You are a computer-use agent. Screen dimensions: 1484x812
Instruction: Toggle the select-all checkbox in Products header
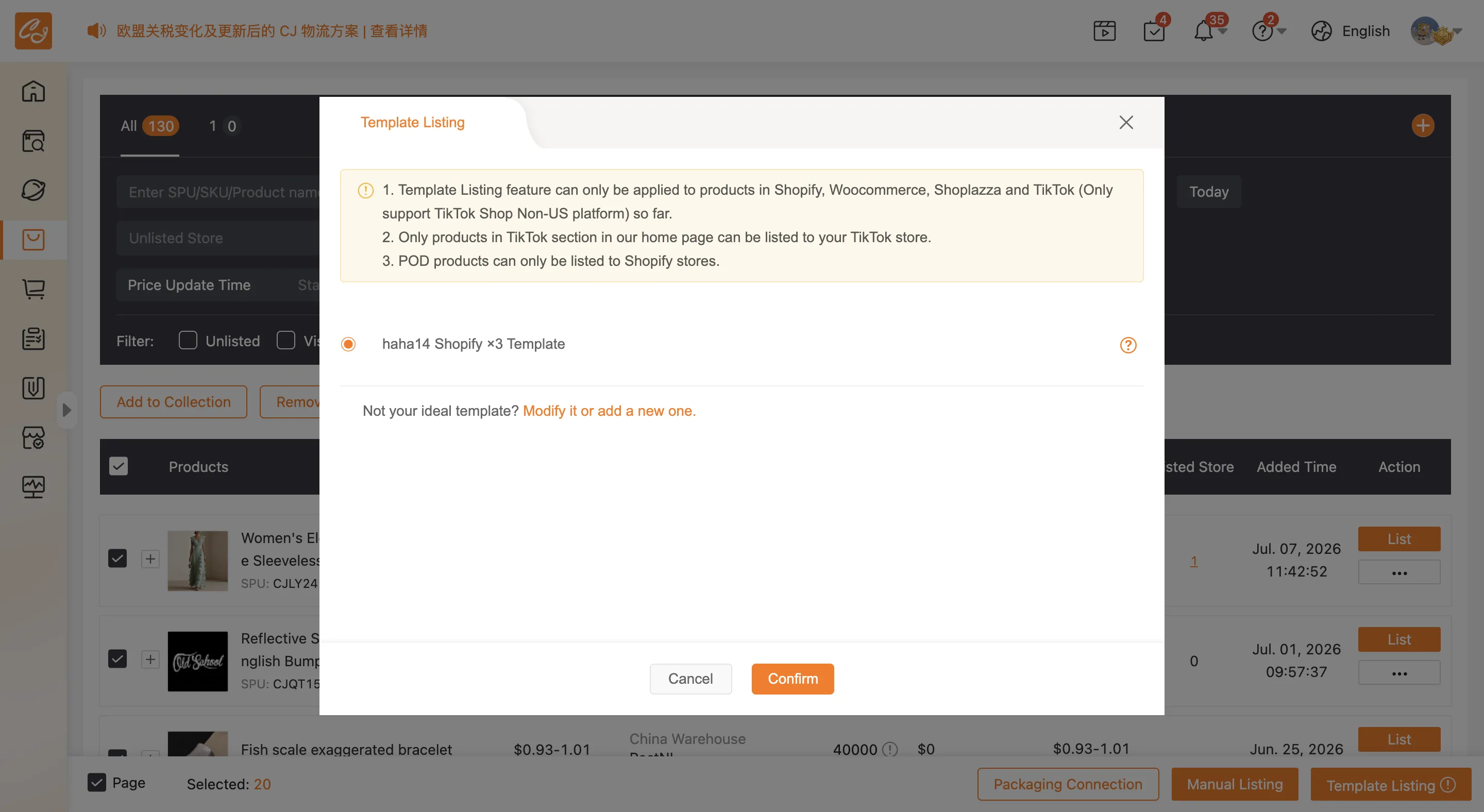(118, 466)
